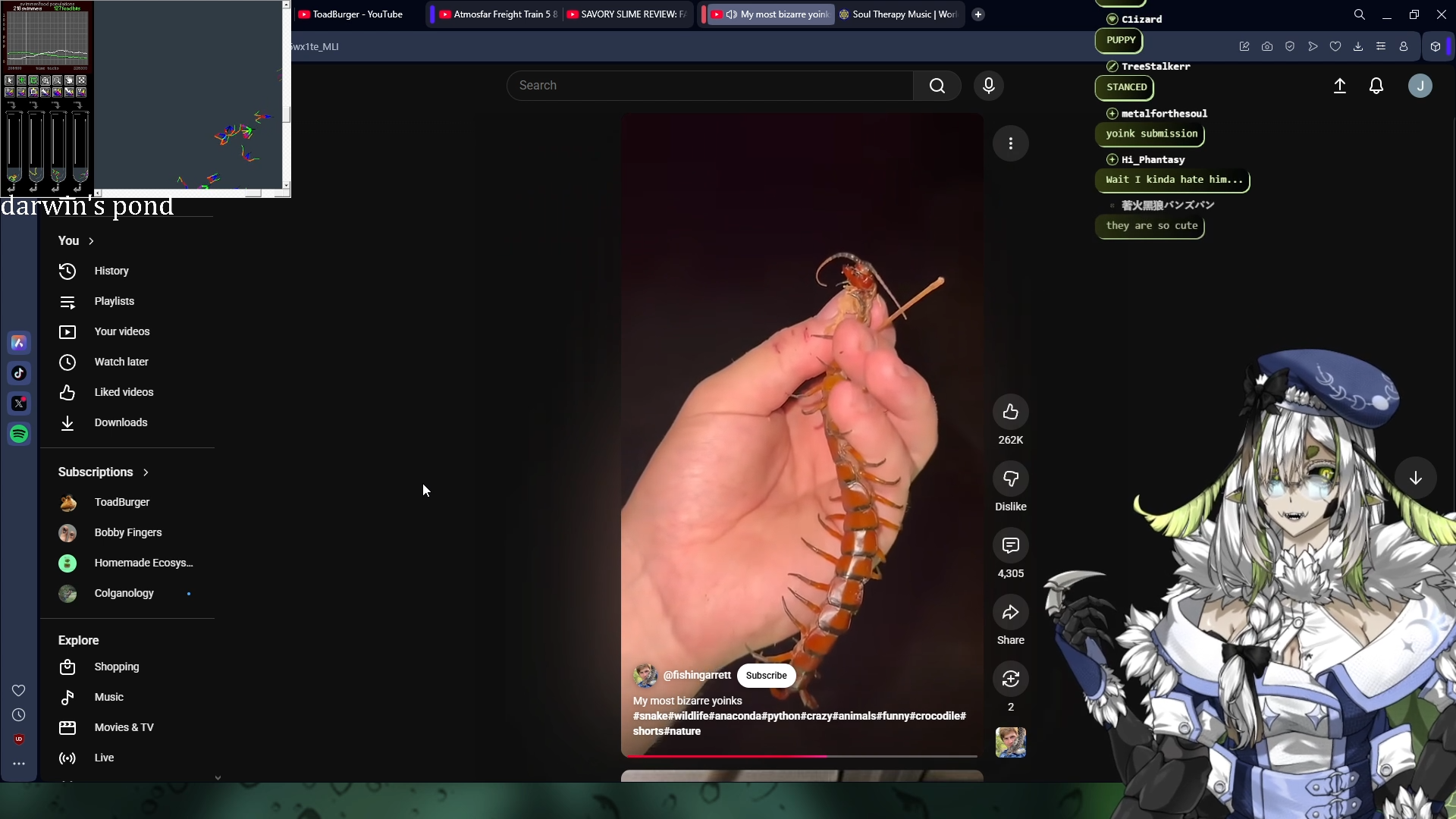Open the three-dot more options menu
Viewport: 1456px width, 819px height.
[x=1010, y=143]
